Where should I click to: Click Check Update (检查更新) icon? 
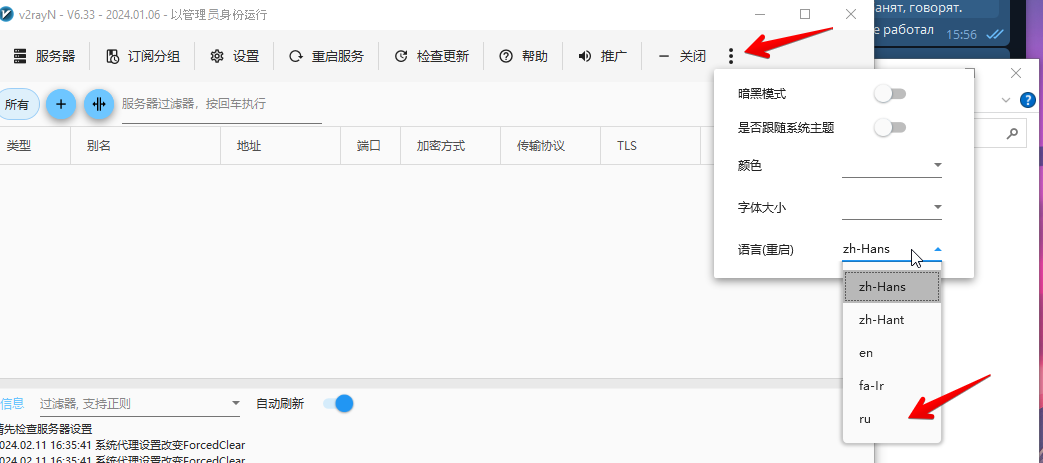tap(401, 56)
